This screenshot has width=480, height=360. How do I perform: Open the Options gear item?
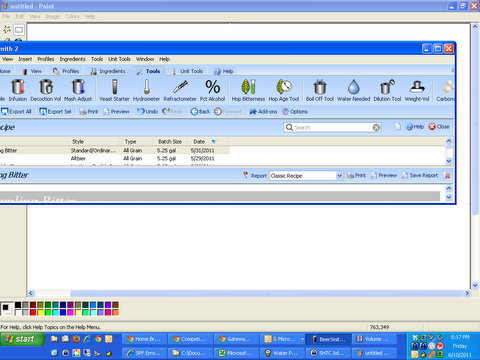pos(295,112)
